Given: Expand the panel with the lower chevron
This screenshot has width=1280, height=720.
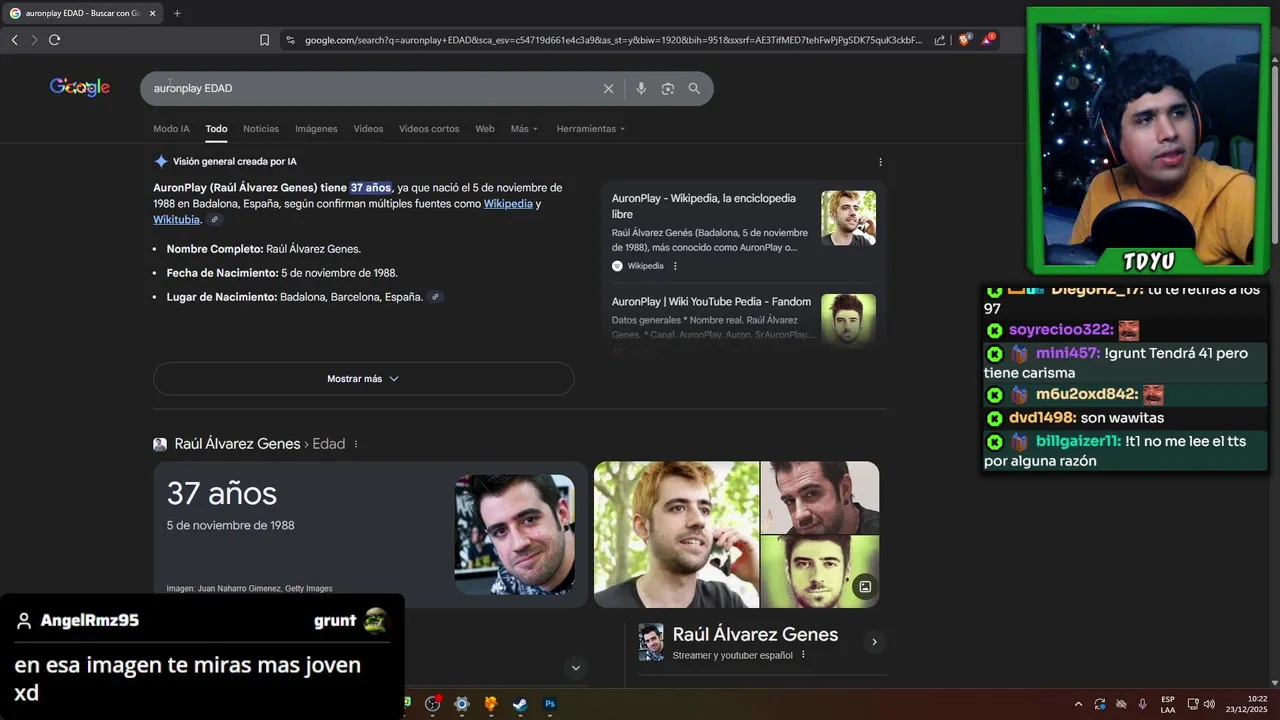Looking at the screenshot, I should coord(575,667).
